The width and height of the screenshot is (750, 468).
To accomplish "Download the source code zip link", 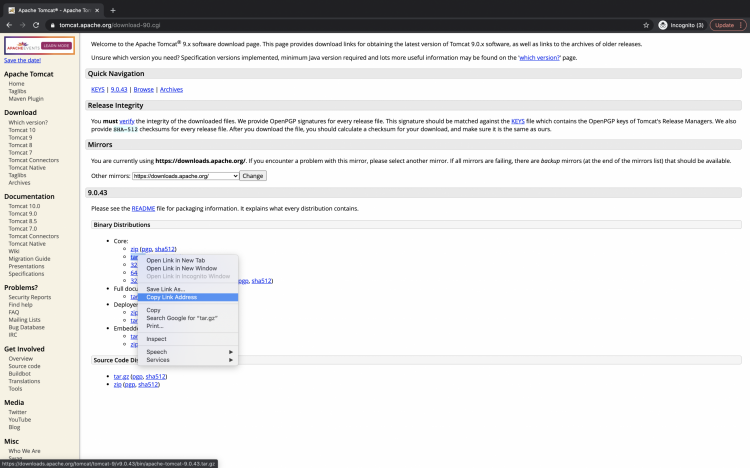I will pyautogui.click(x=117, y=384).
